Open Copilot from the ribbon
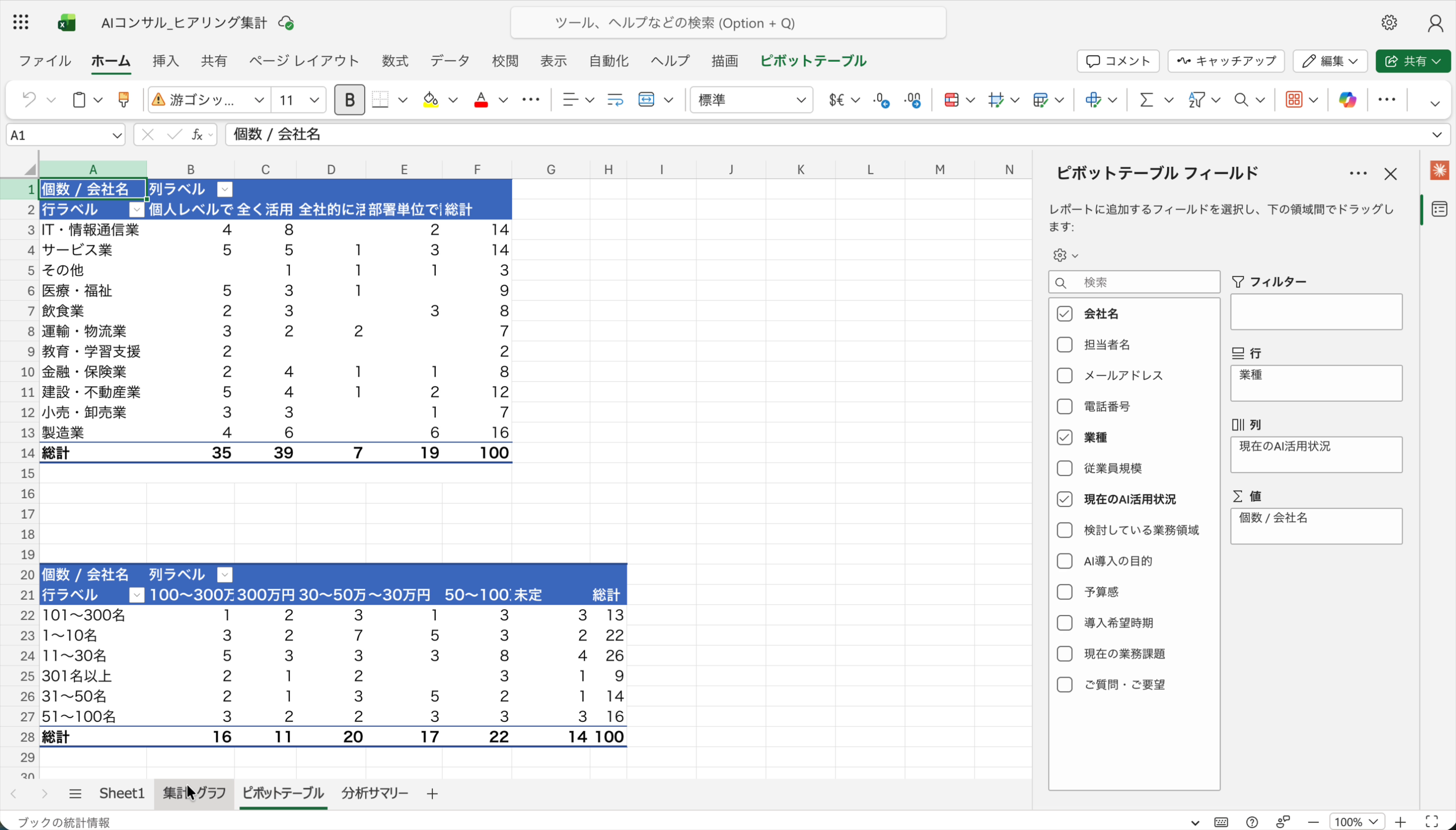This screenshot has width=1456, height=830. point(1347,100)
